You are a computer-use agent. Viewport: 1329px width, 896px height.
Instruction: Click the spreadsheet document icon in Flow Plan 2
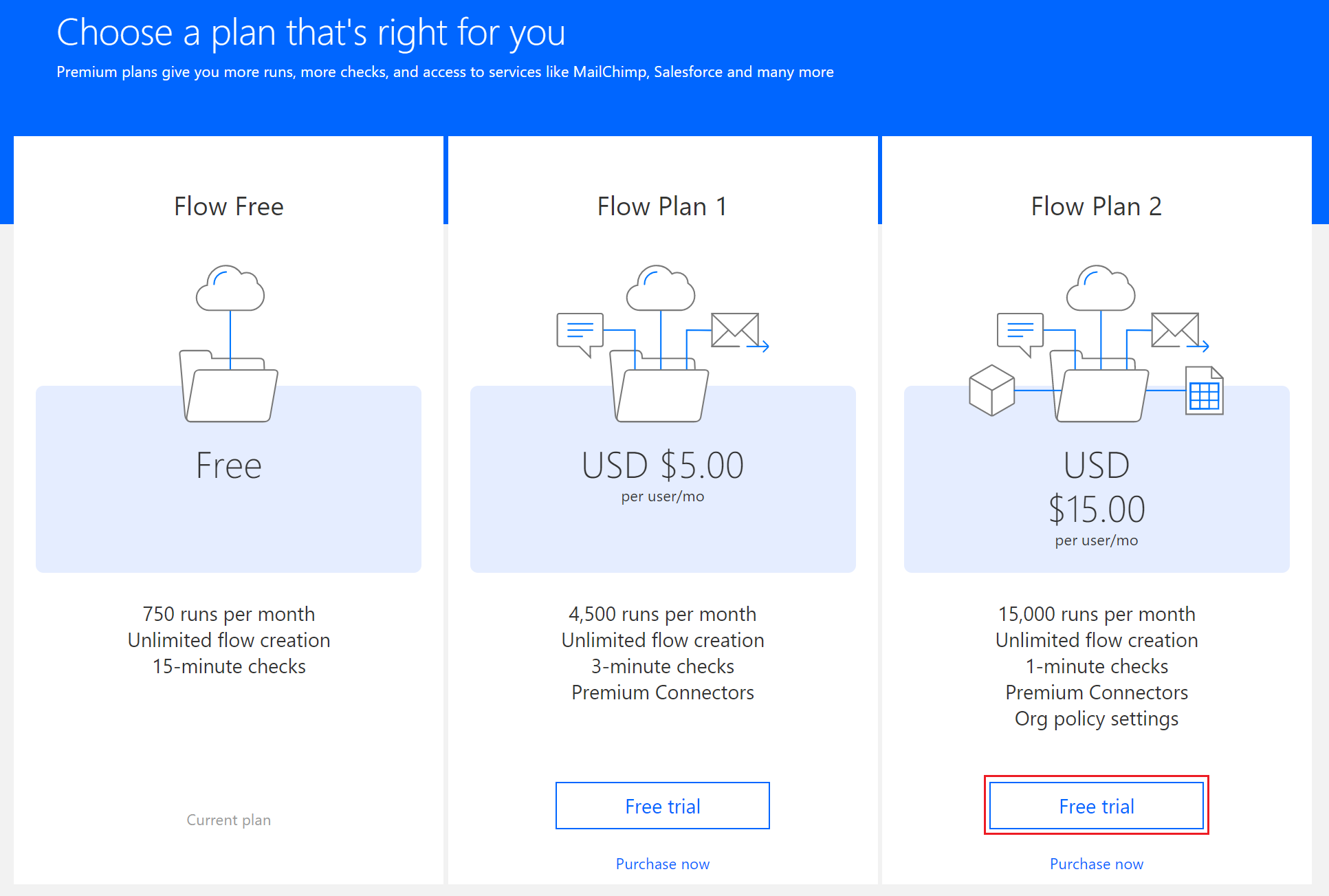[x=1204, y=391]
